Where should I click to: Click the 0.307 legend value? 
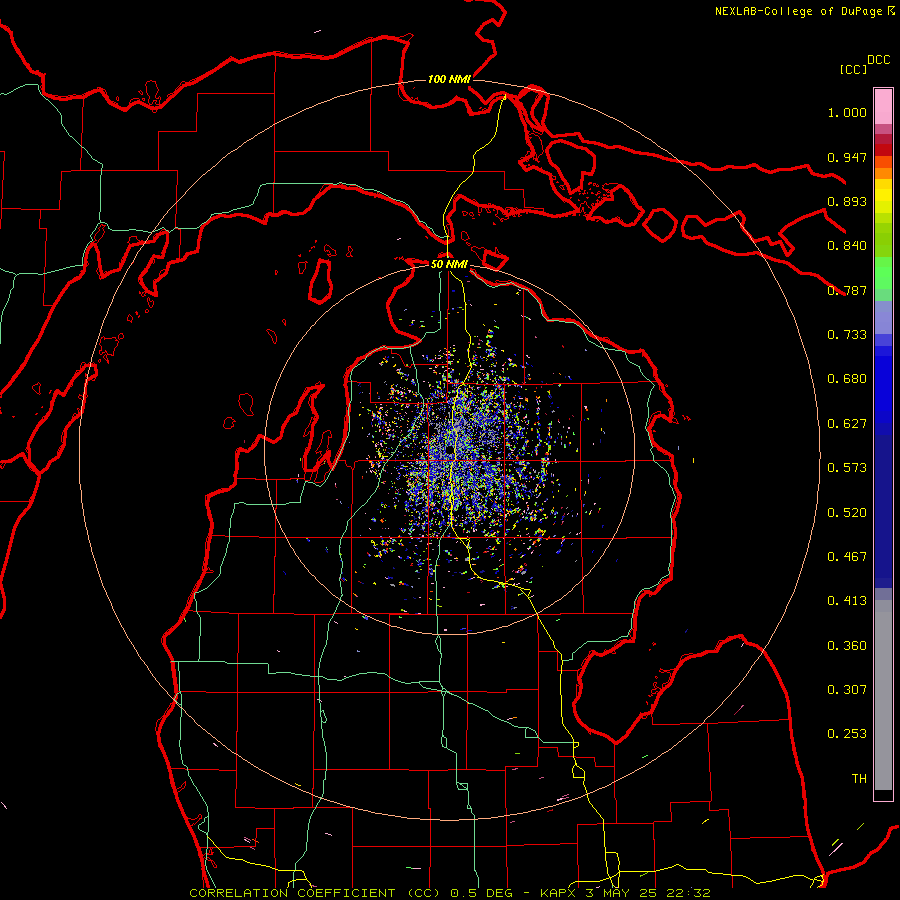click(x=847, y=690)
